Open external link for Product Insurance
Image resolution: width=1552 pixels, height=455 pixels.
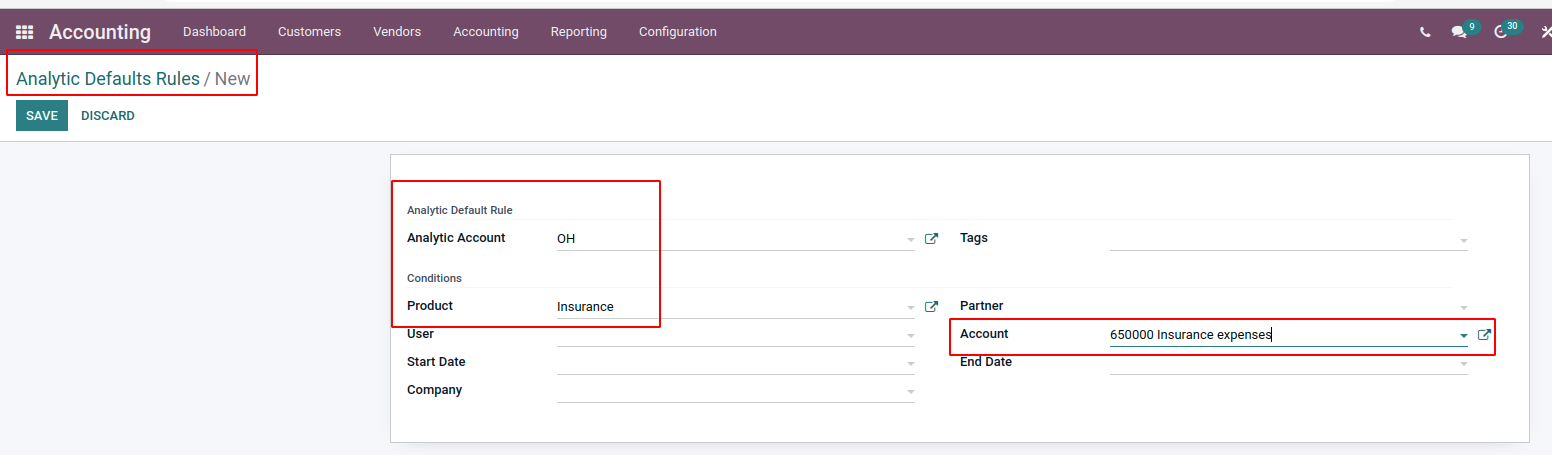point(931,306)
